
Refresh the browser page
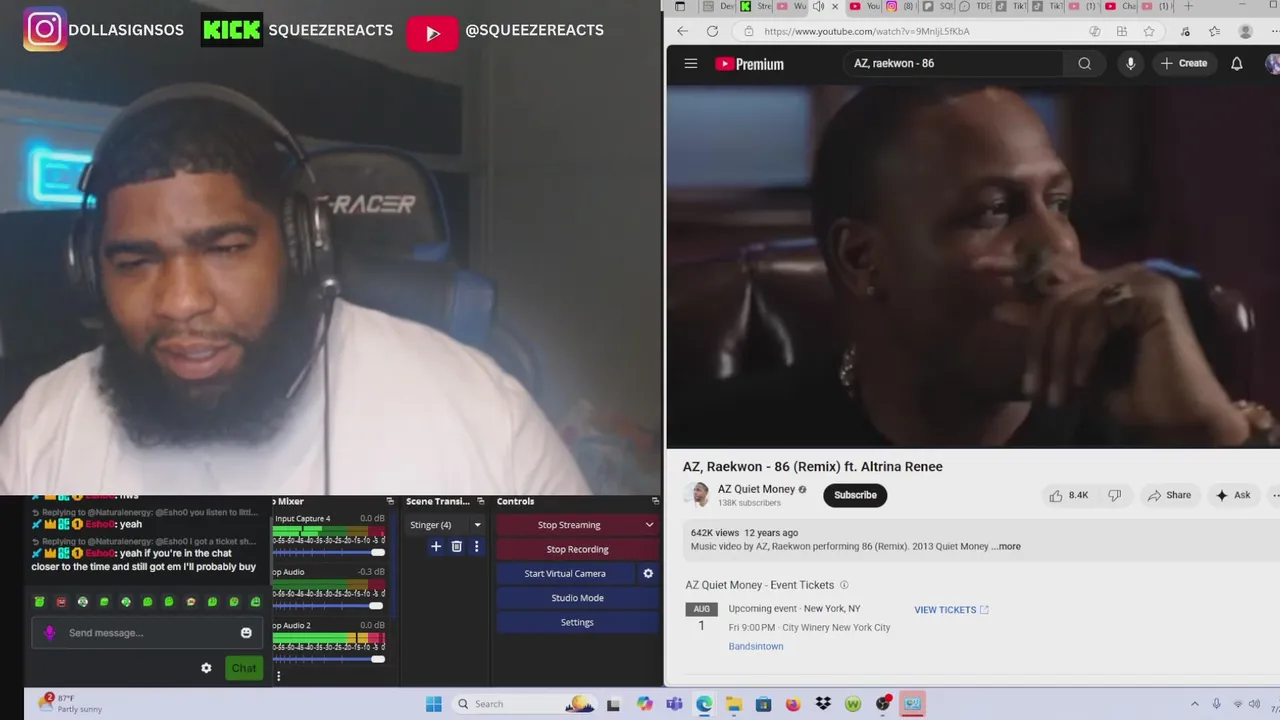(712, 31)
